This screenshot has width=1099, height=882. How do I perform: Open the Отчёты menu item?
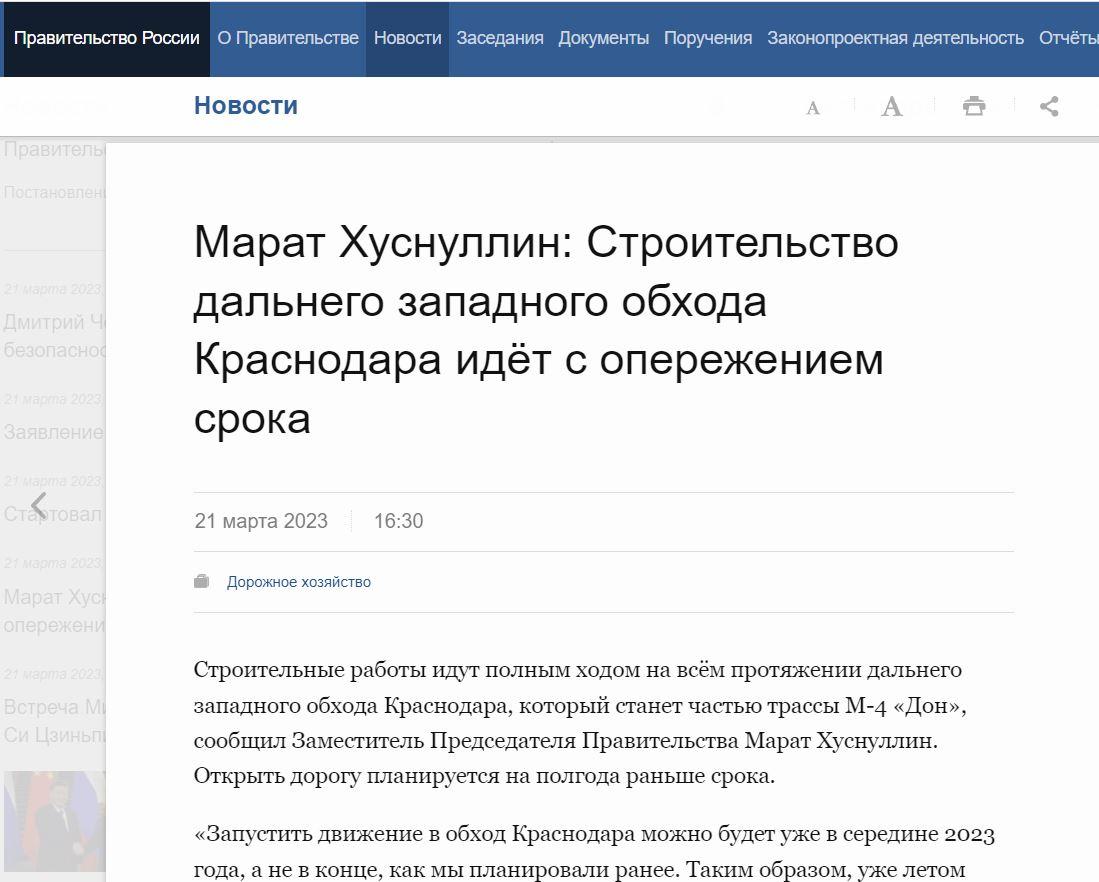(1068, 39)
